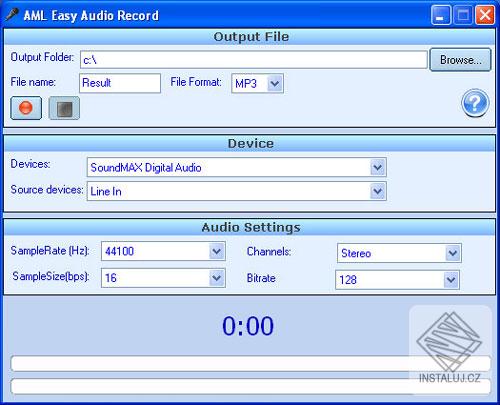
Task: Click the microphone icon in the title bar
Action: (12, 15)
